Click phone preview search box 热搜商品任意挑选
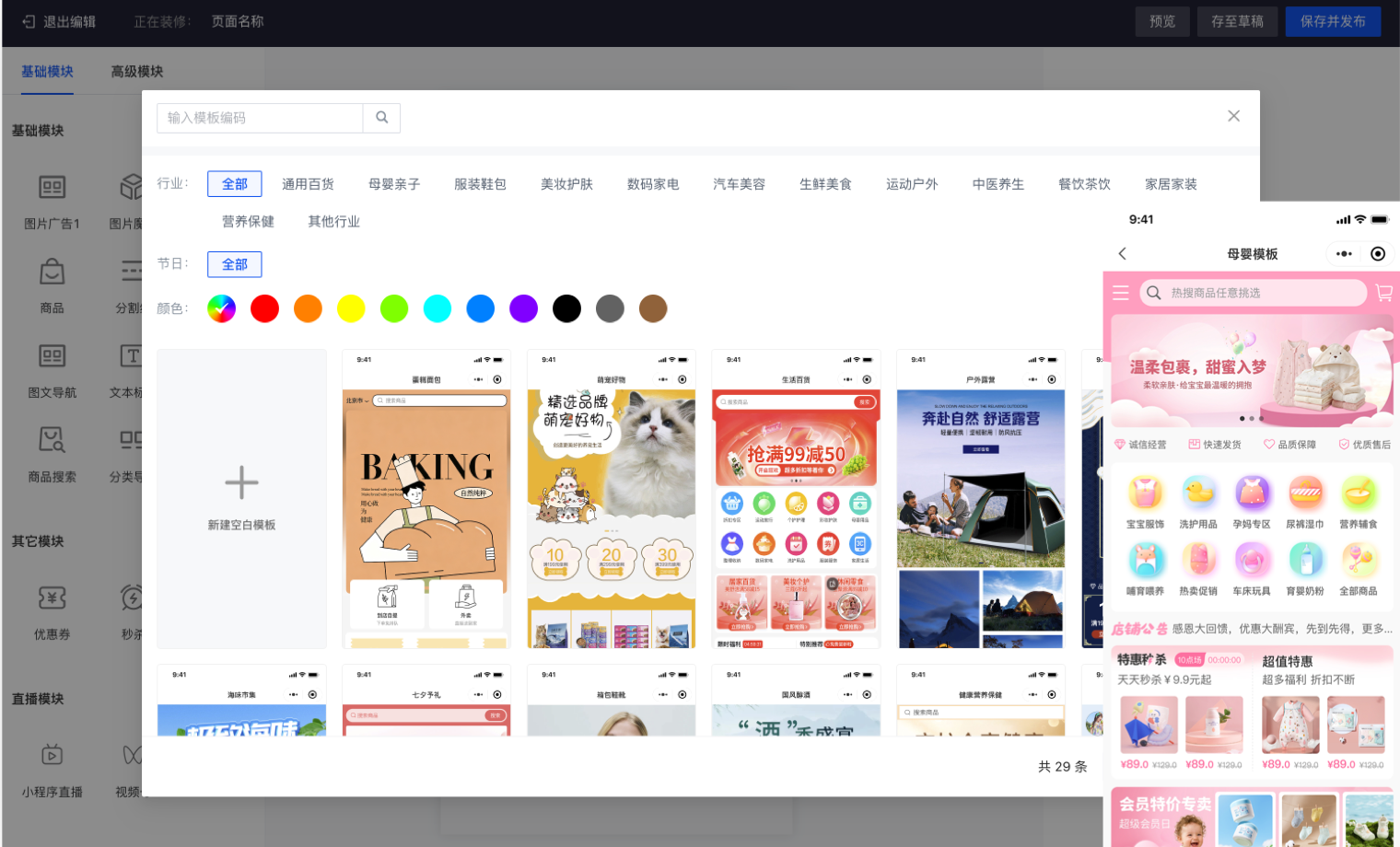Viewport: 1400px width, 847px height. pos(1254,293)
